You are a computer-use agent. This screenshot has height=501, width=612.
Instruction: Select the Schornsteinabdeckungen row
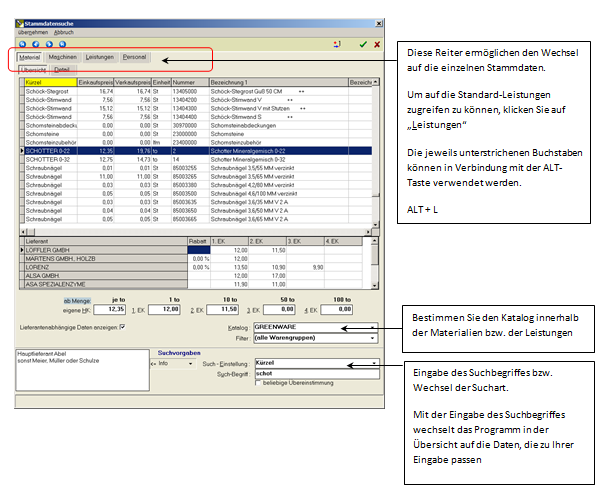[x=196, y=125]
